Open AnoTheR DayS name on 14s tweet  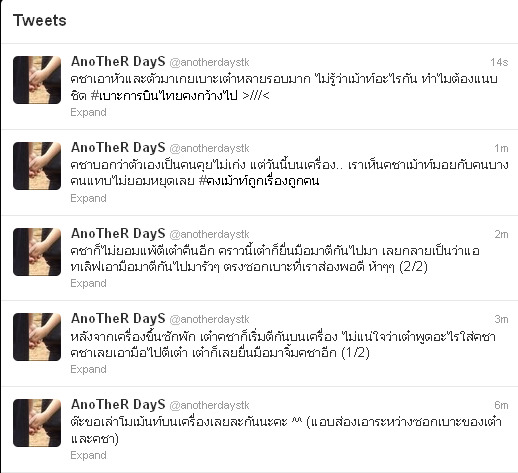pos(118,62)
